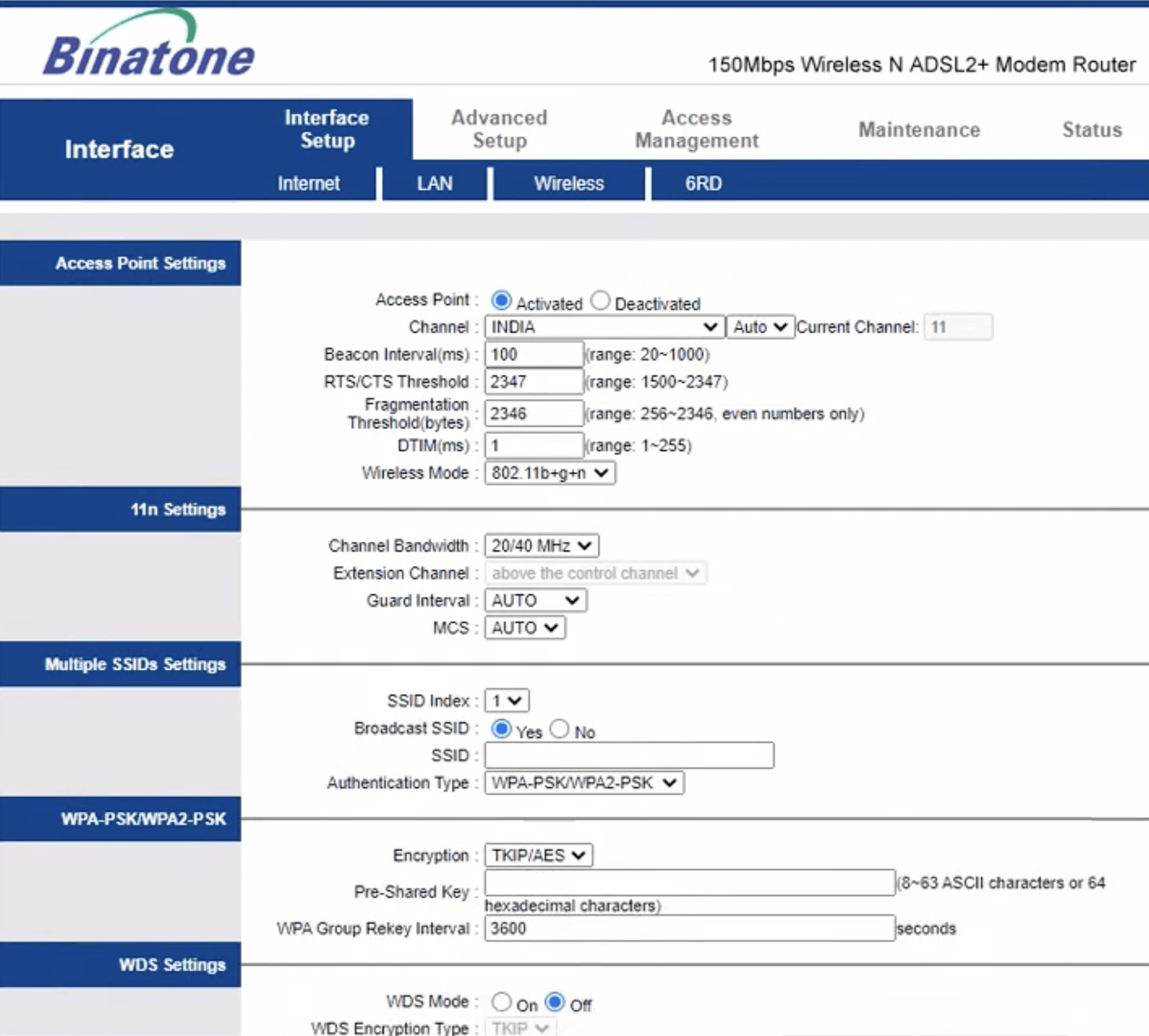This screenshot has width=1149, height=1036.
Task: Click the SSID name input field
Action: coord(629,755)
